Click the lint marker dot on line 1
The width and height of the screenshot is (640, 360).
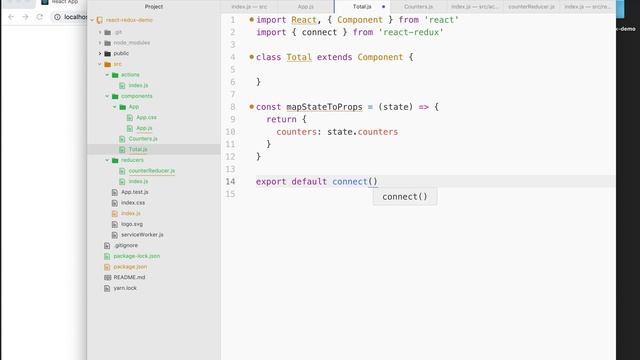click(251, 20)
